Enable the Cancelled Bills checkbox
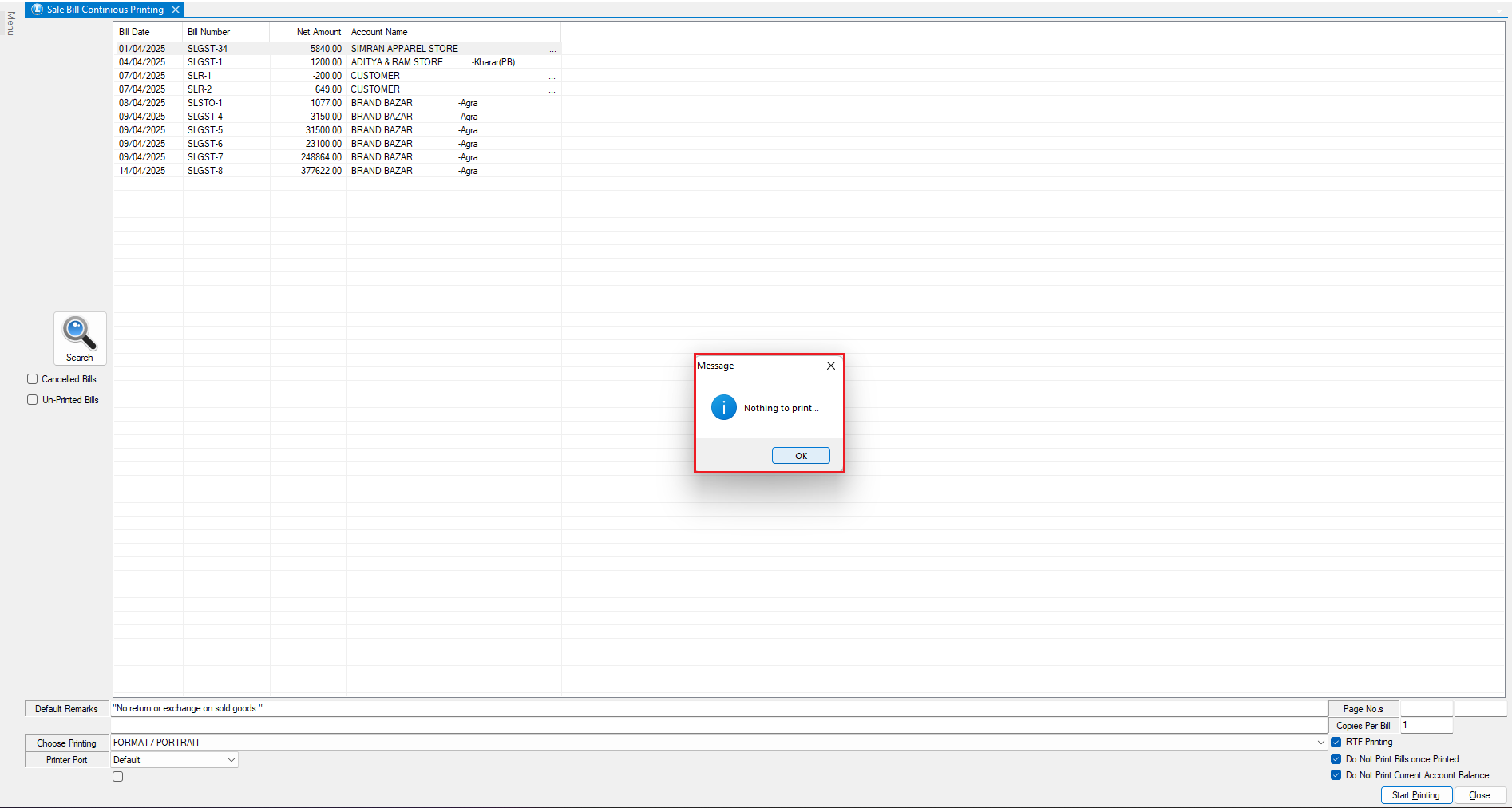This screenshot has height=808, width=1512. [33, 379]
